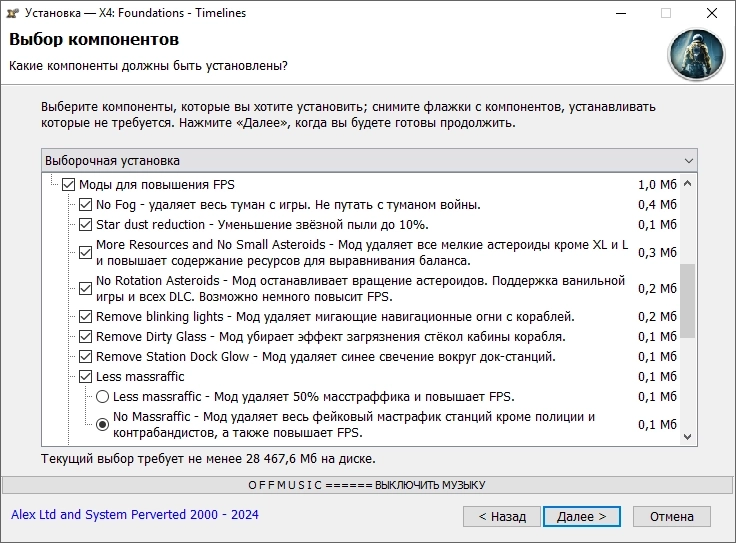Click the installer icon in title bar

point(12,13)
